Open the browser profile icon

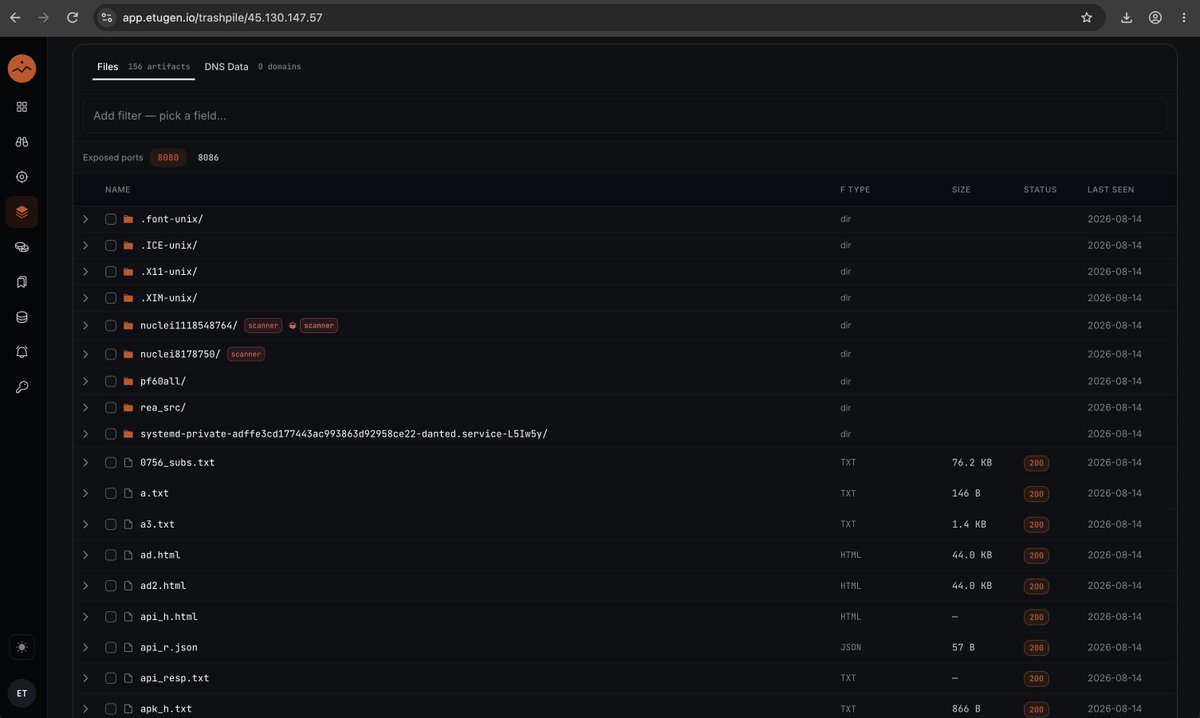click(1155, 17)
